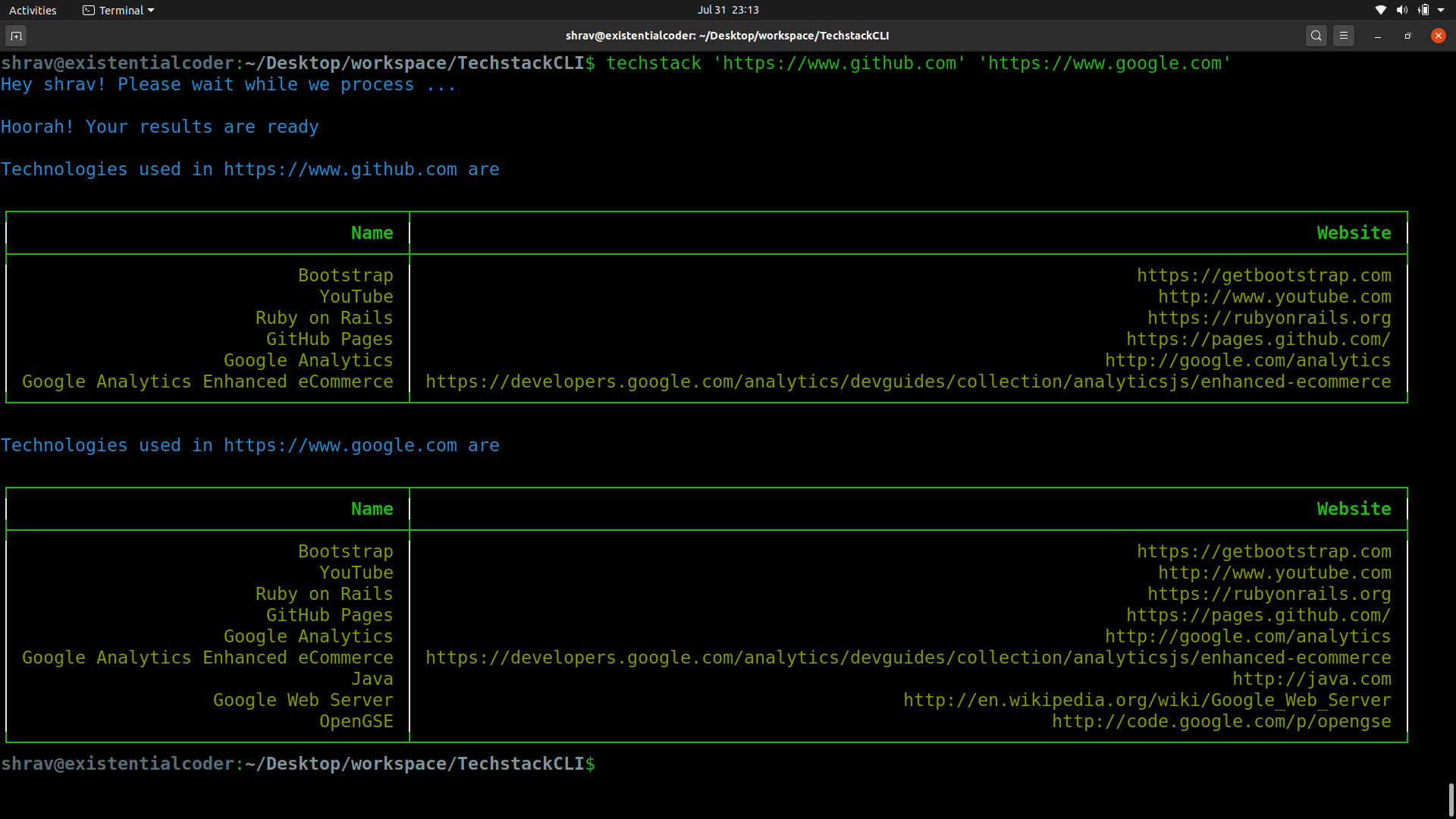Screen dimensions: 1456x819
Task: Close the terminal with red button
Action: coord(1439,36)
